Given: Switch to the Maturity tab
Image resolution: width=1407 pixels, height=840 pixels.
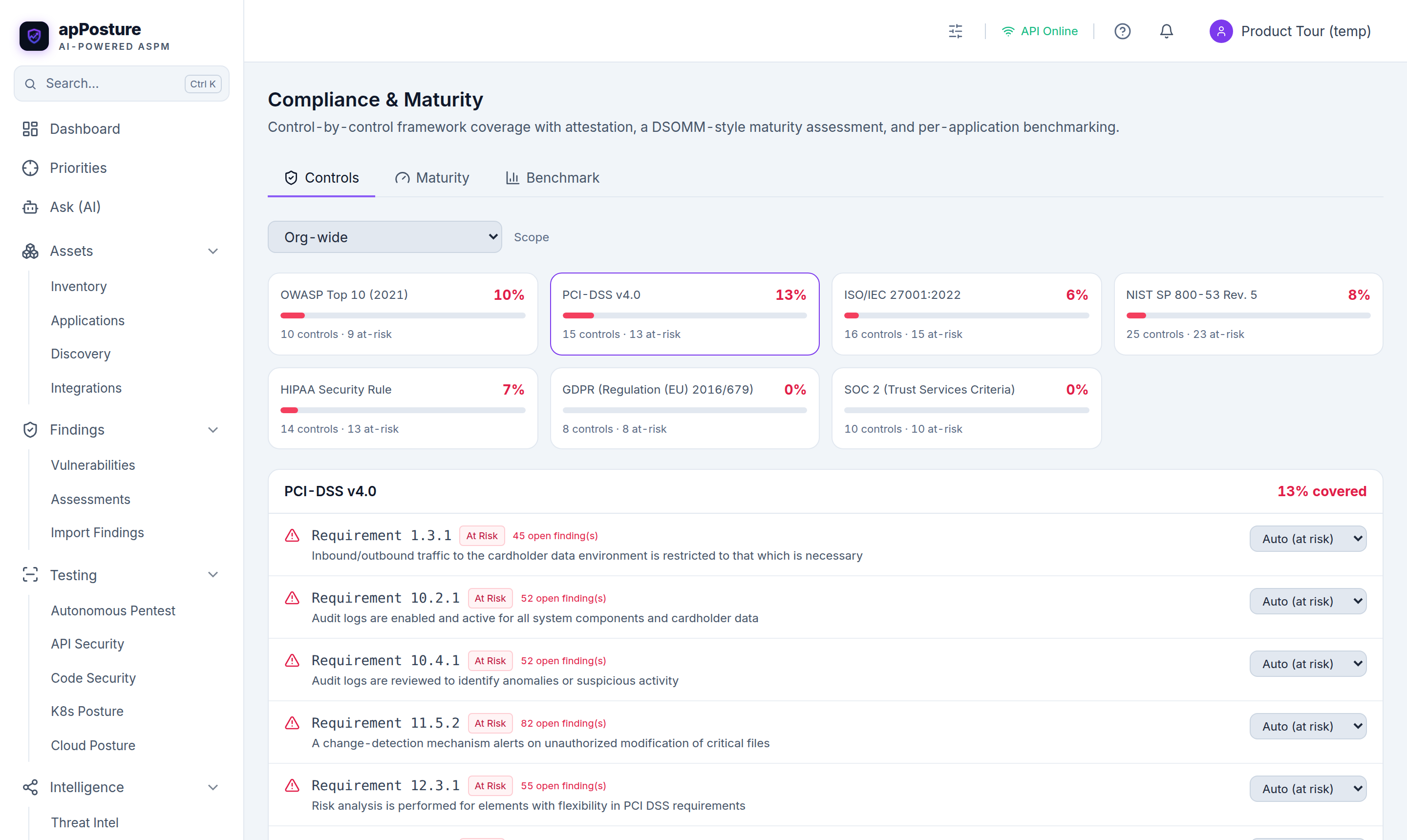Looking at the screenshot, I should [x=432, y=178].
